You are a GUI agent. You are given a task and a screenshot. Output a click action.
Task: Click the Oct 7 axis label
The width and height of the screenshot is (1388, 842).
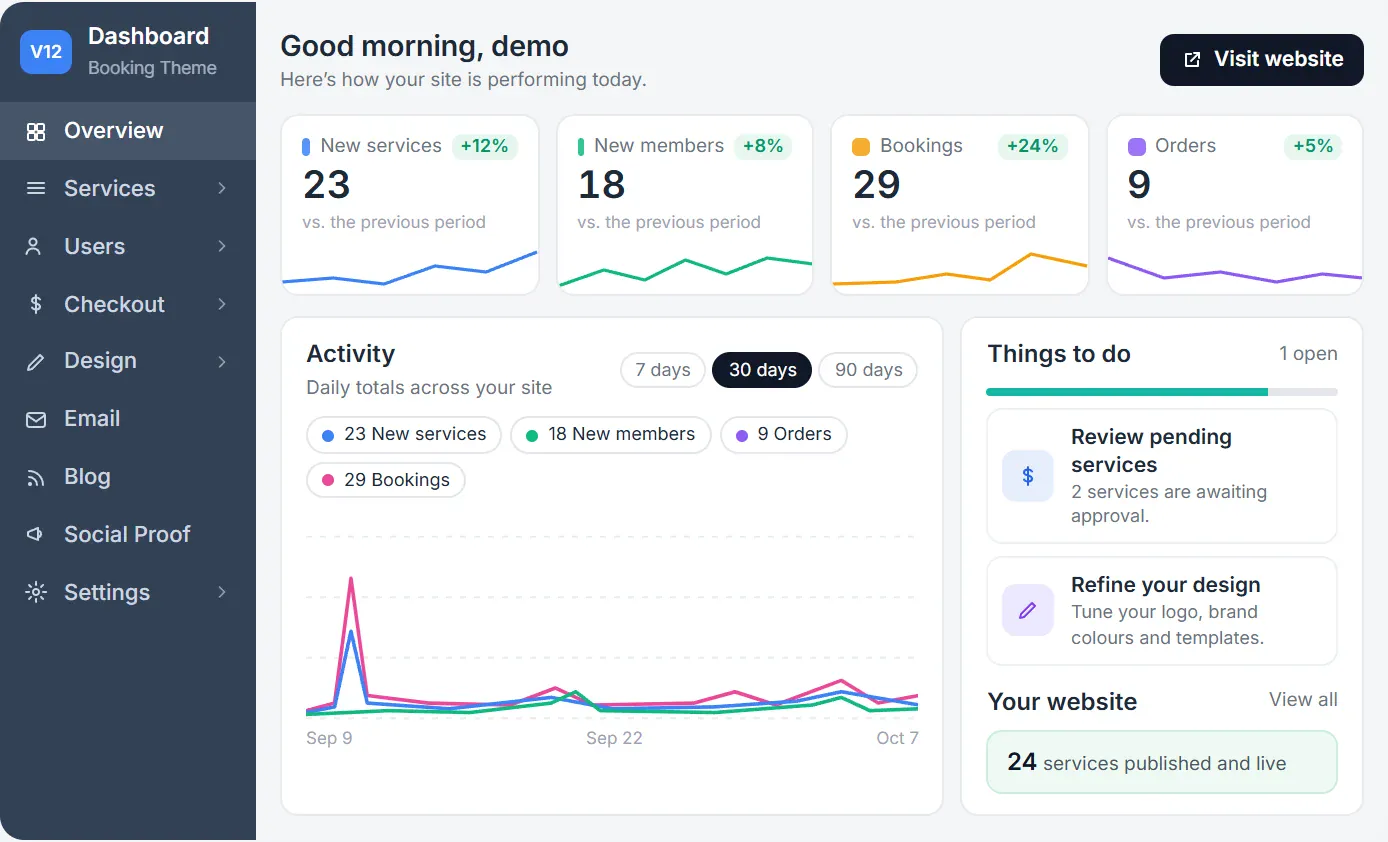pos(897,738)
